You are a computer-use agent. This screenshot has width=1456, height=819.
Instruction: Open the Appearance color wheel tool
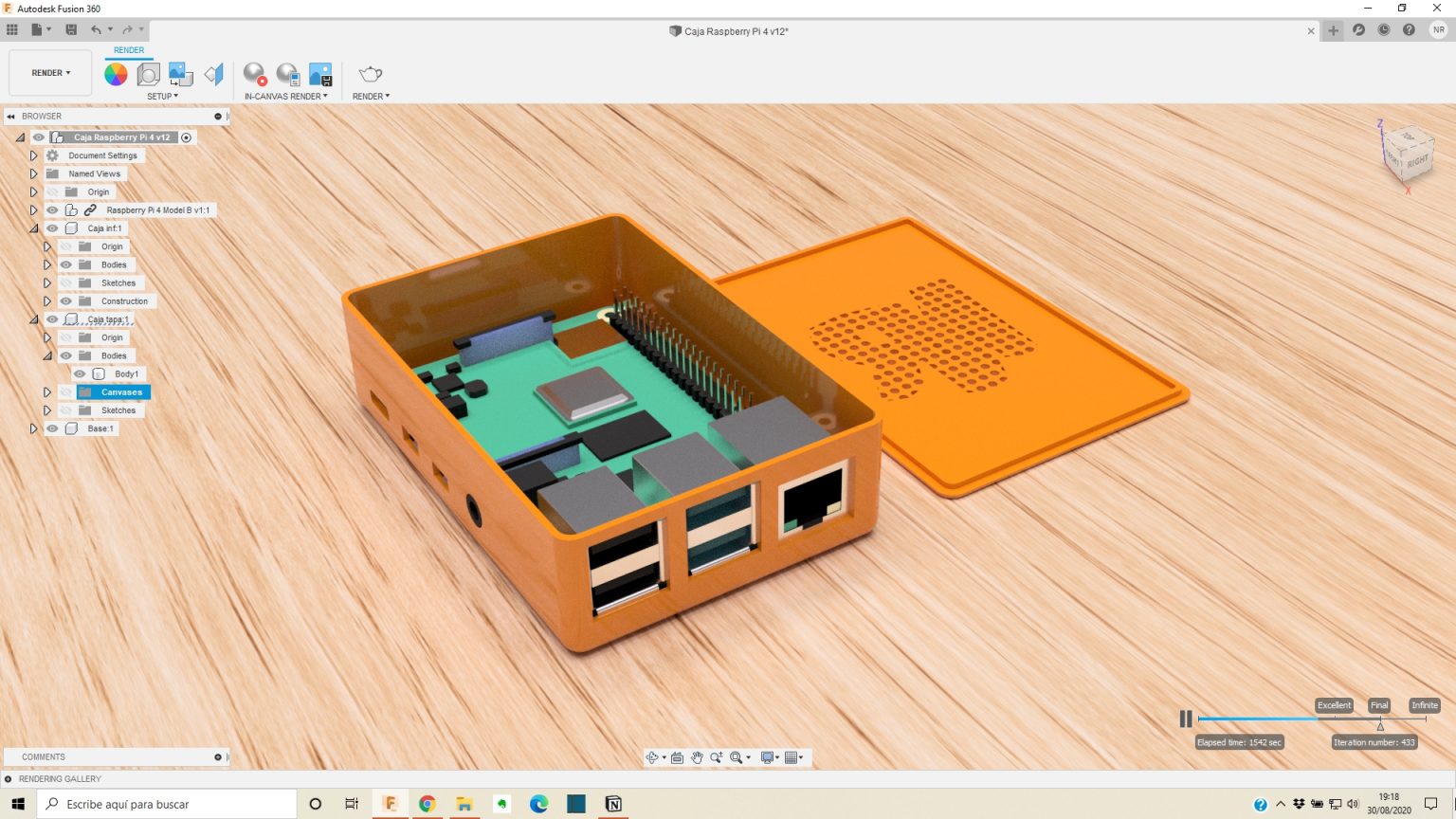(x=116, y=74)
